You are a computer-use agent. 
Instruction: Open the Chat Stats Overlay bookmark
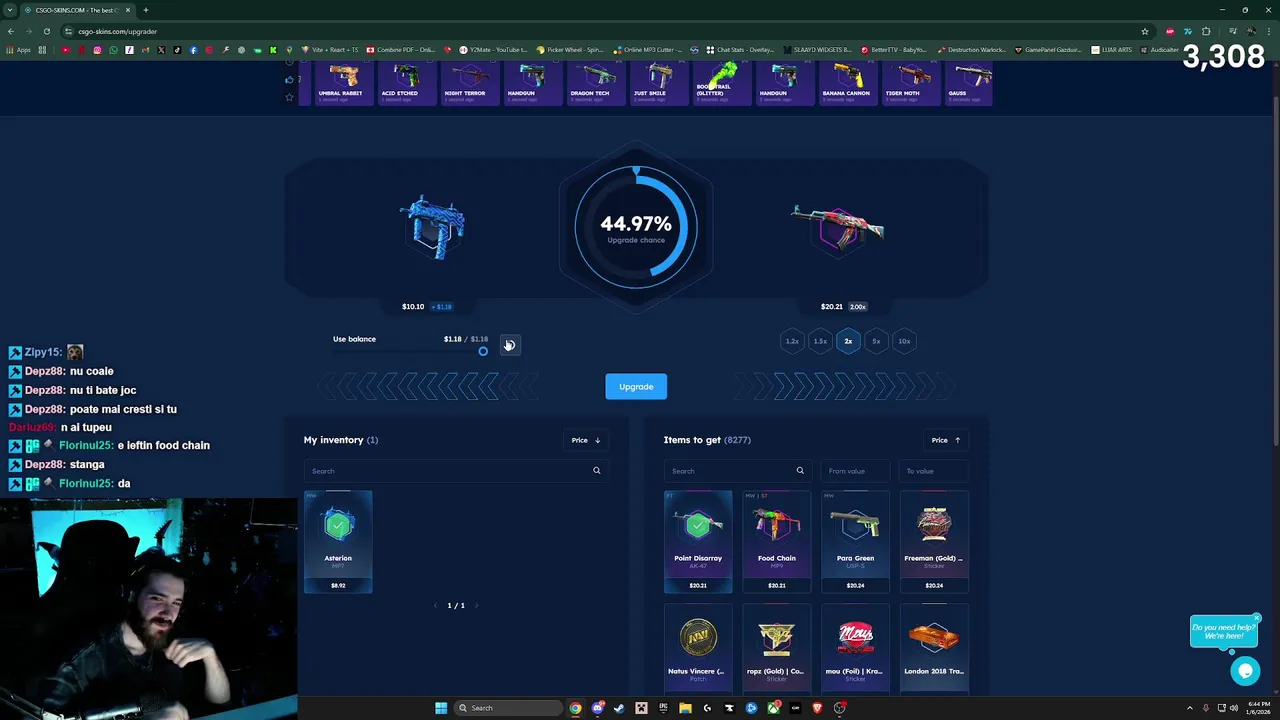pyautogui.click(x=741, y=50)
